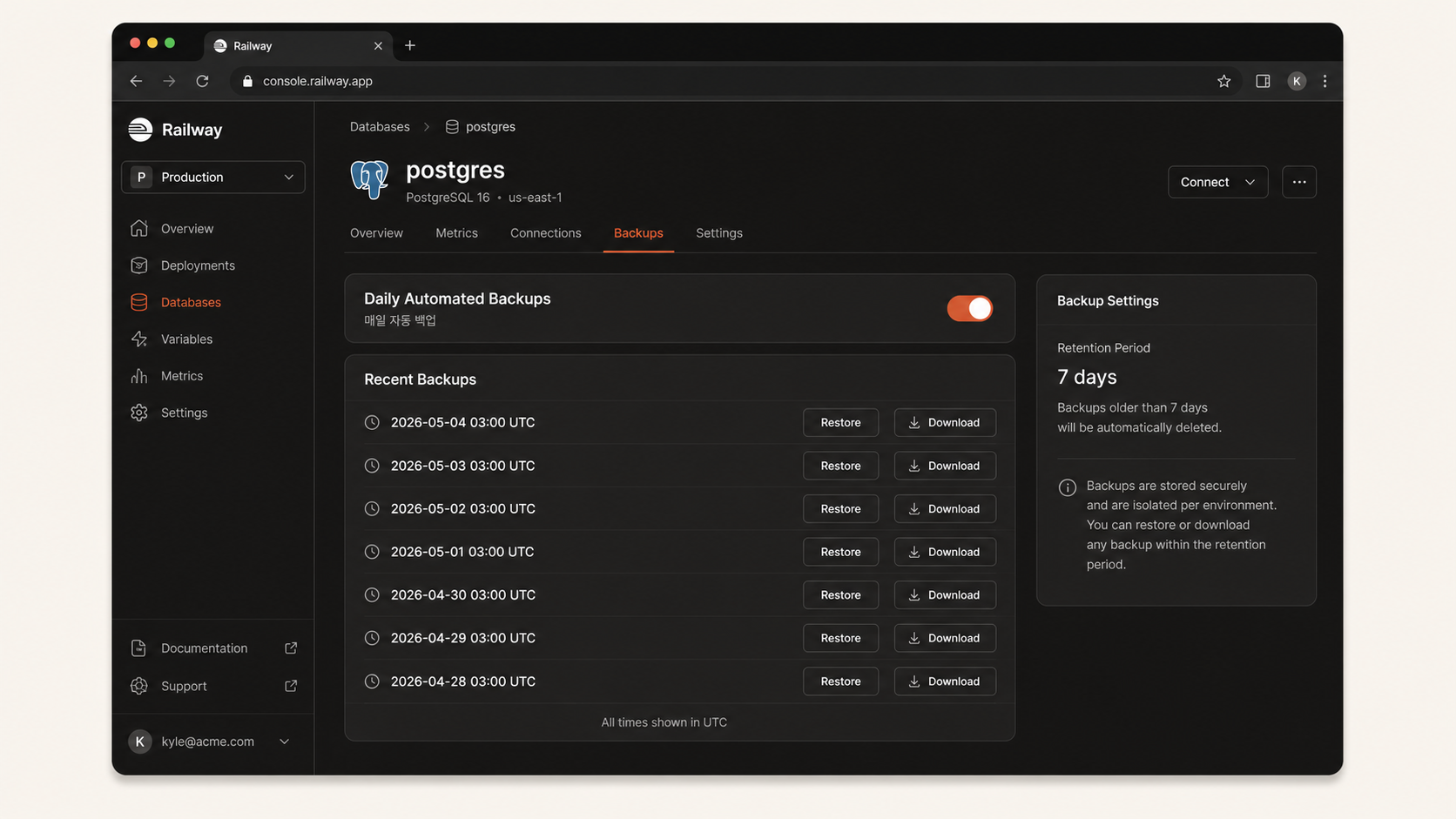Viewport: 1456px width, 819px height.
Task: Open the three-dot more options button
Action: pyautogui.click(x=1298, y=182)
